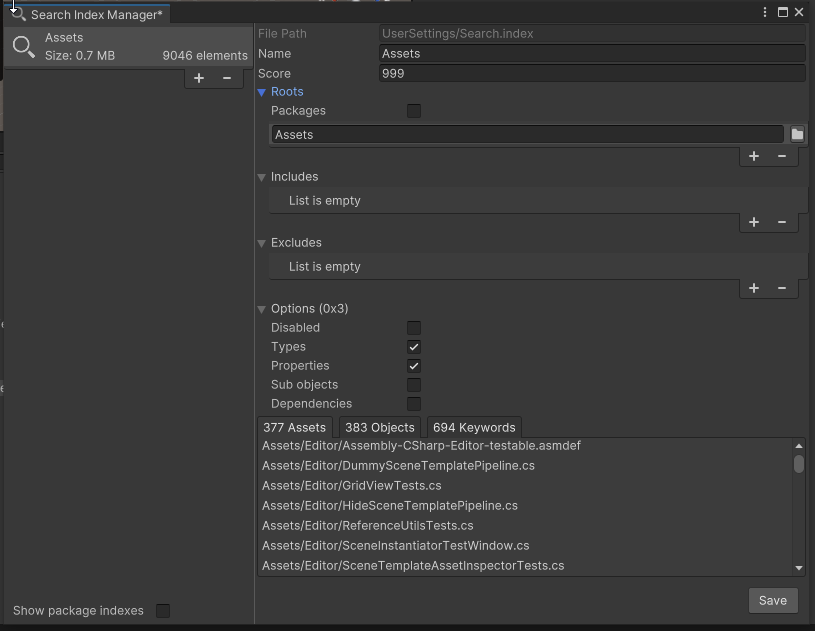Toggle Show package indexes checkbox
Viewport: 815px width, 631px height.
point(163,611)
